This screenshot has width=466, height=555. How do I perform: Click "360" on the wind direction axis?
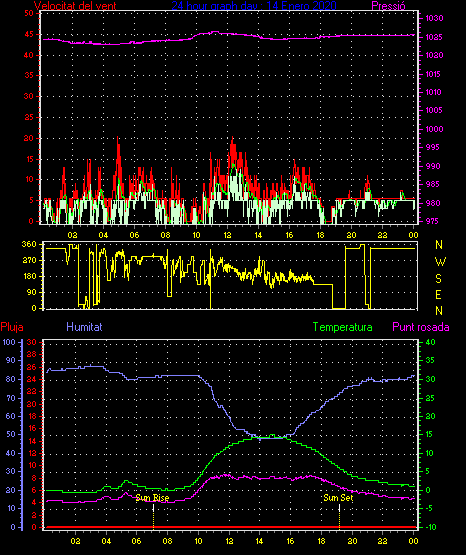click(x=29, y=244)
